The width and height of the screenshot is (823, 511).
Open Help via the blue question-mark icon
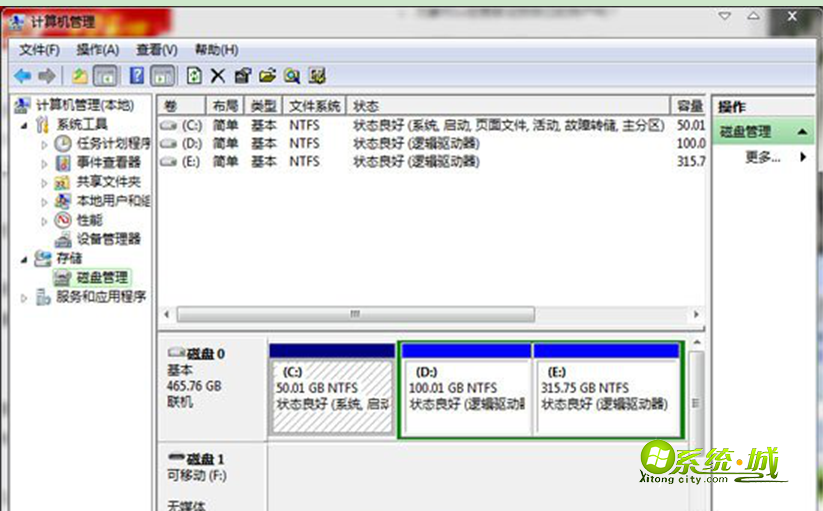(137, 76)
